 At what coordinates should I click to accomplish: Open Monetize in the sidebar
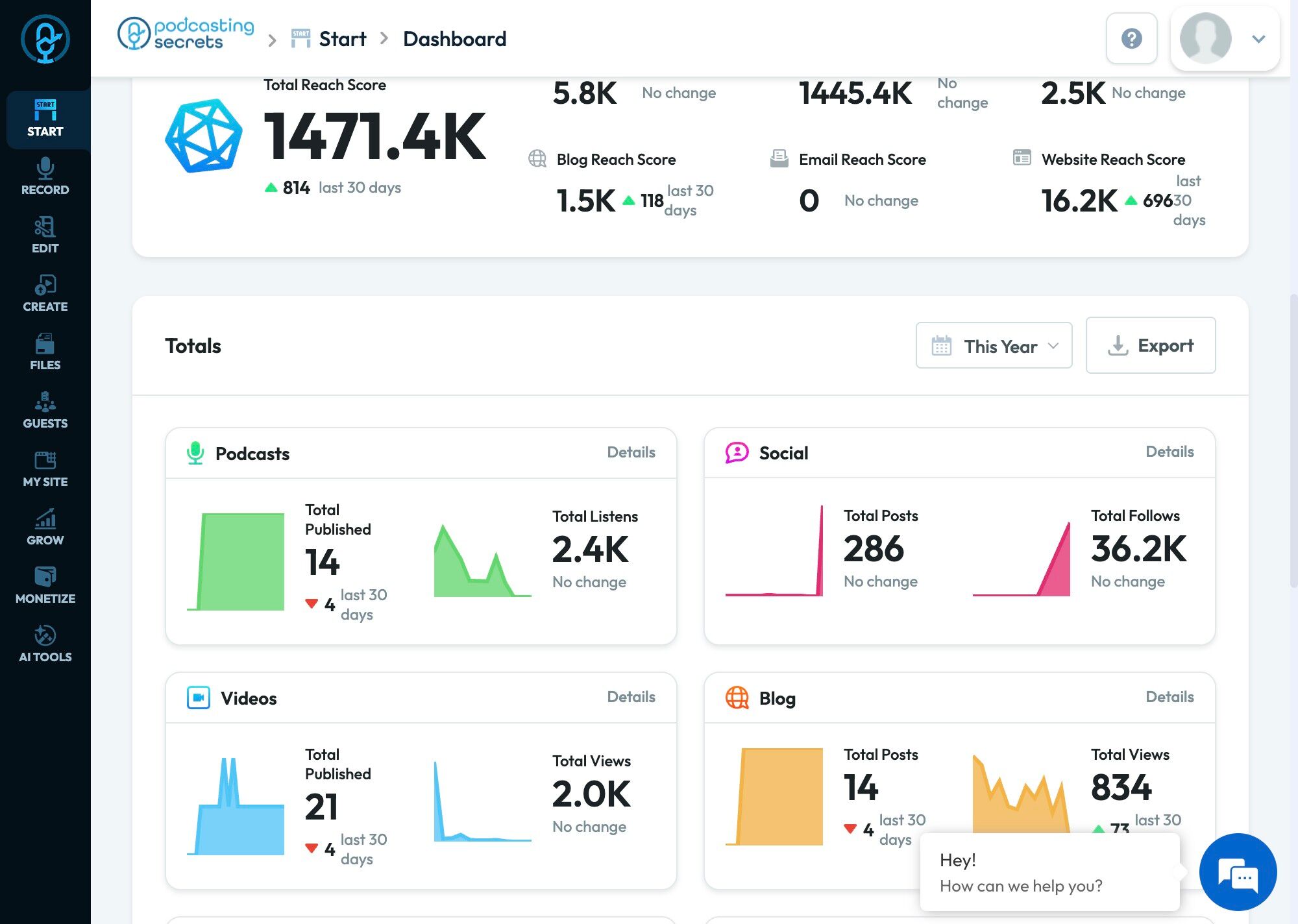click(x=45, y=585)
